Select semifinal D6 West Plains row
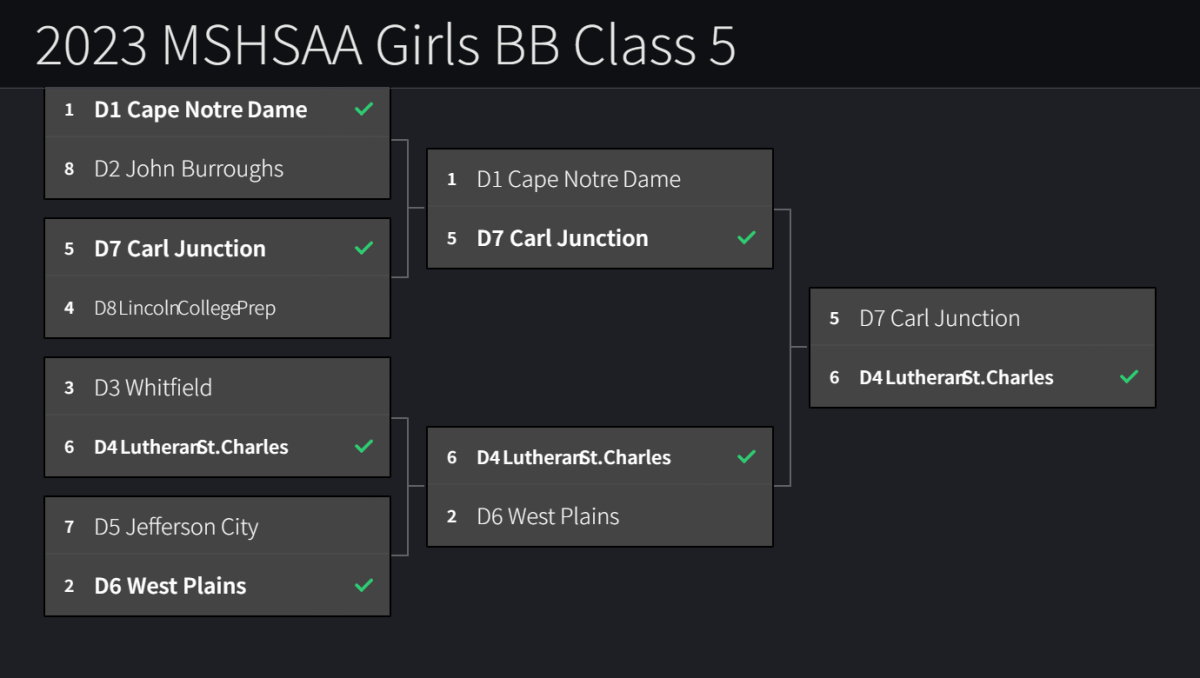 tap(548, 517)
